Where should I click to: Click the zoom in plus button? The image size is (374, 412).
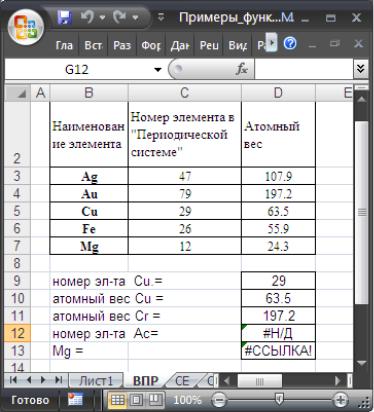pyautogui.click(x=339, y=400)
